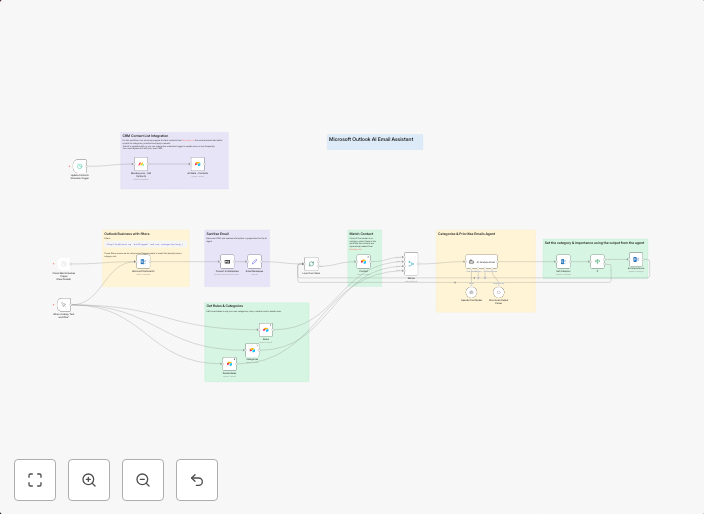Click the Microsoft Outlook AI Email Assistant title note
This screenshot has width=704, height=514.
point(374,141)
